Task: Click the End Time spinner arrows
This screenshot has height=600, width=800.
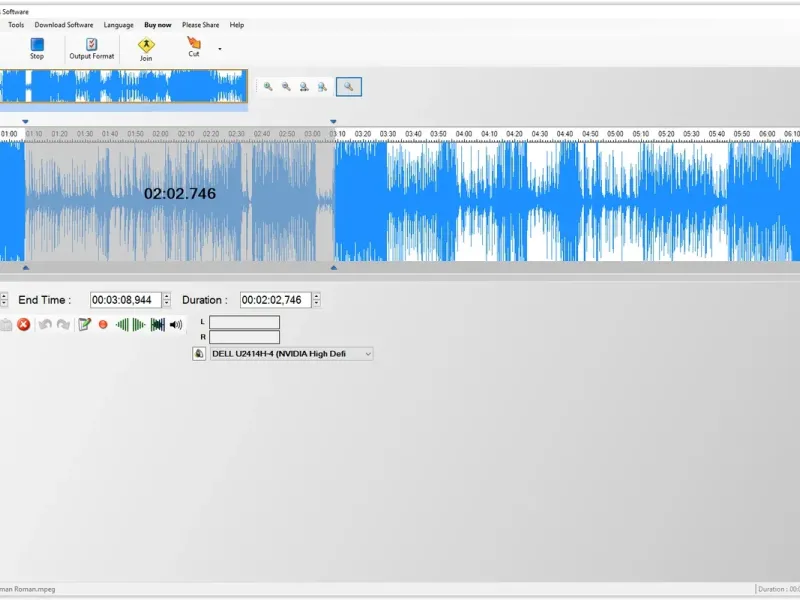Action: pos(166,300)
